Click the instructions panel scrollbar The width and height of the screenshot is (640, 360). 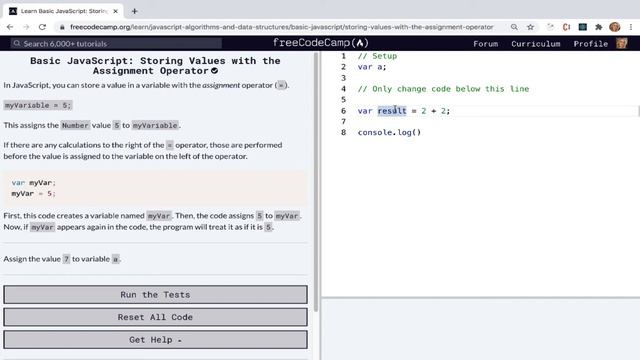(316, 182)
